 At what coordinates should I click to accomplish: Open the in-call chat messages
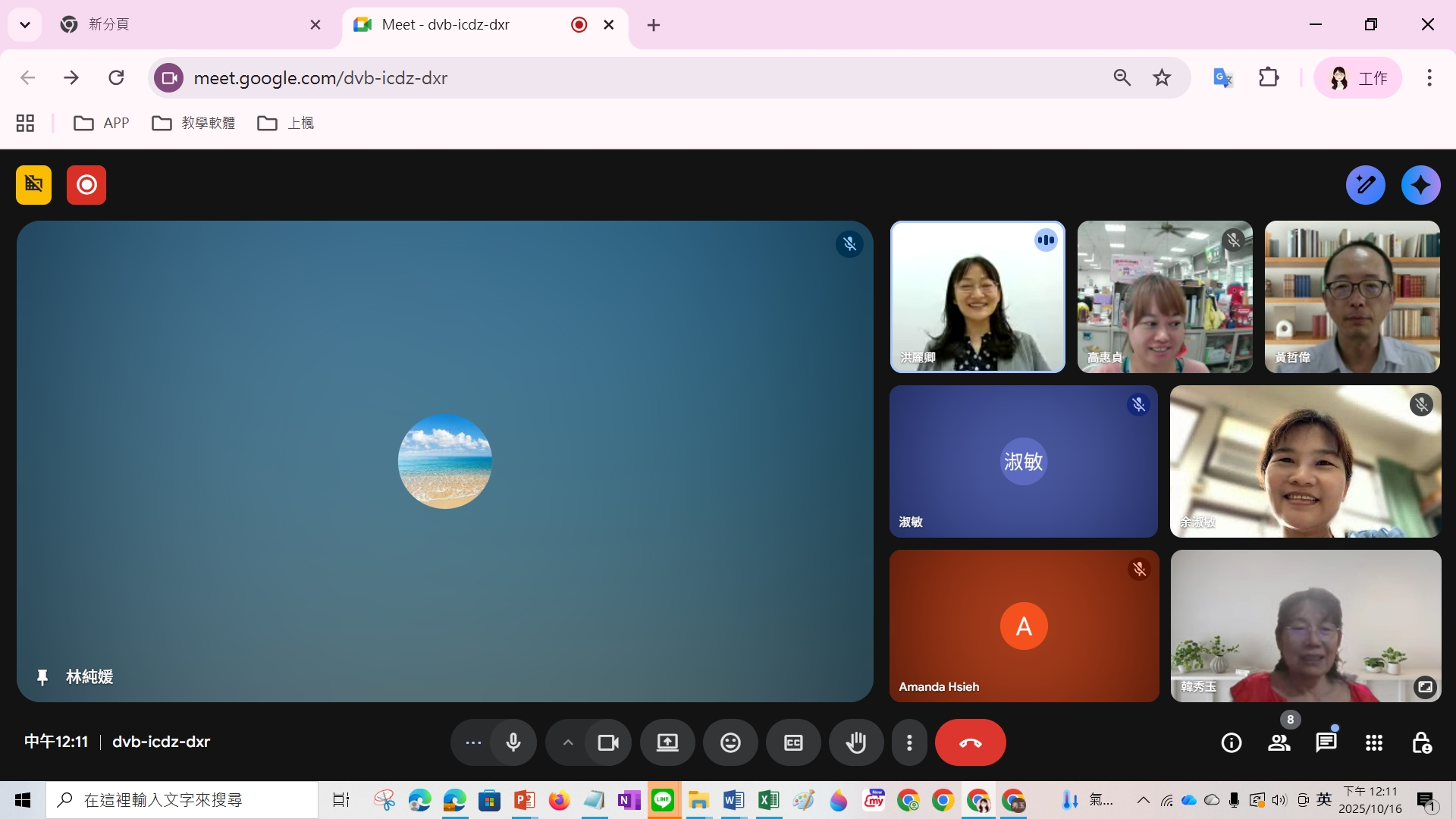pyautogui.click(x=1326, y=742)
